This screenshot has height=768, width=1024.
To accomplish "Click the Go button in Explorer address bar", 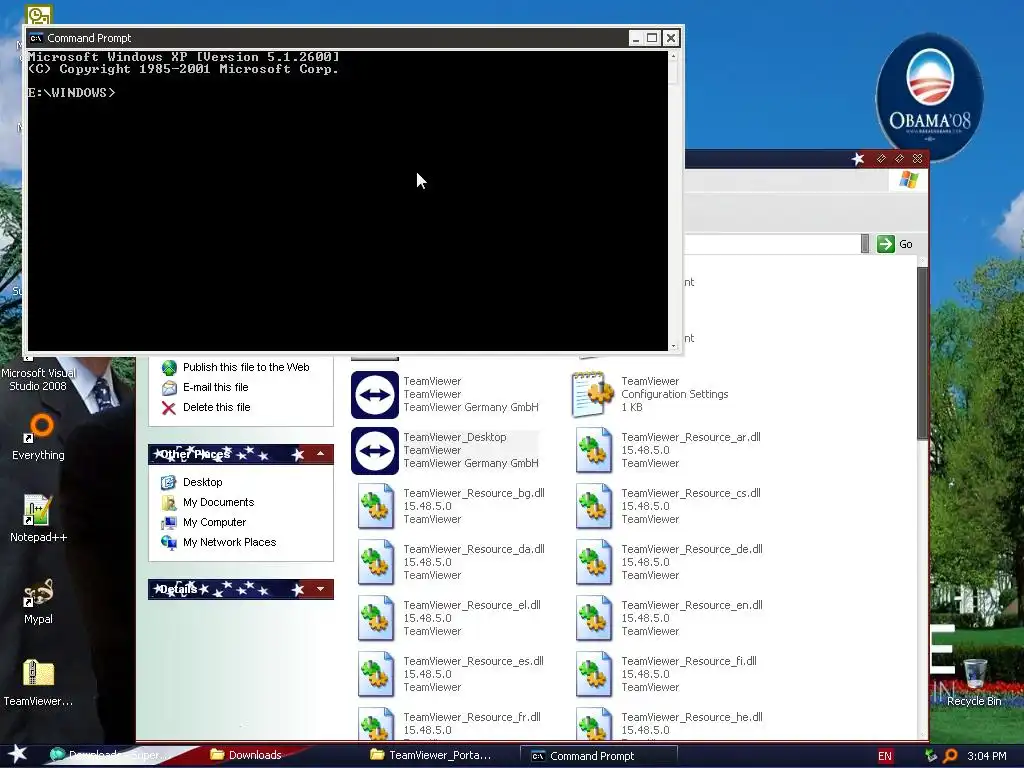I will coord(895,244).
